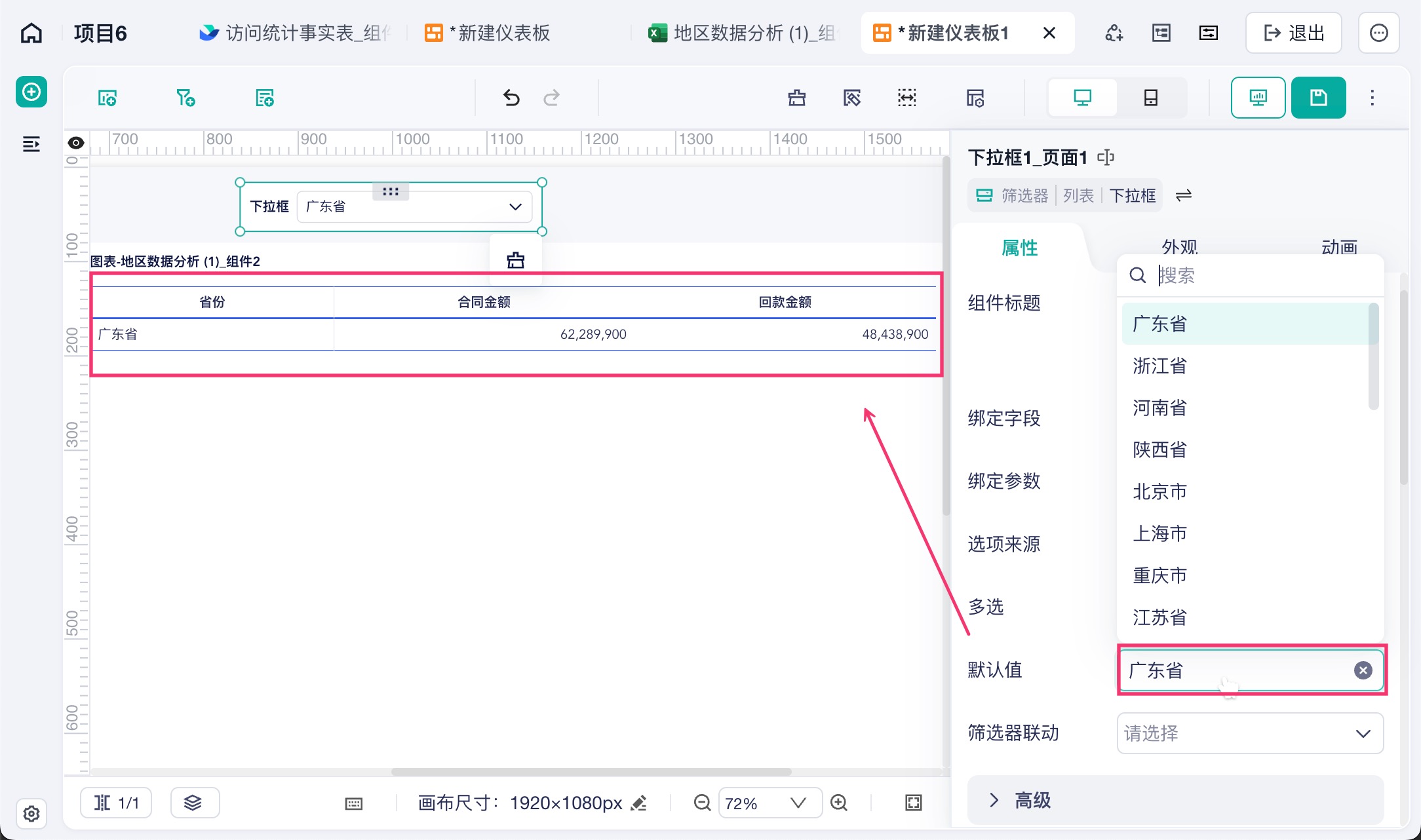Switch to the 属性 tab
Image resolution: width=1421 pixels, height=840 pixels.
pos(1020,248)
